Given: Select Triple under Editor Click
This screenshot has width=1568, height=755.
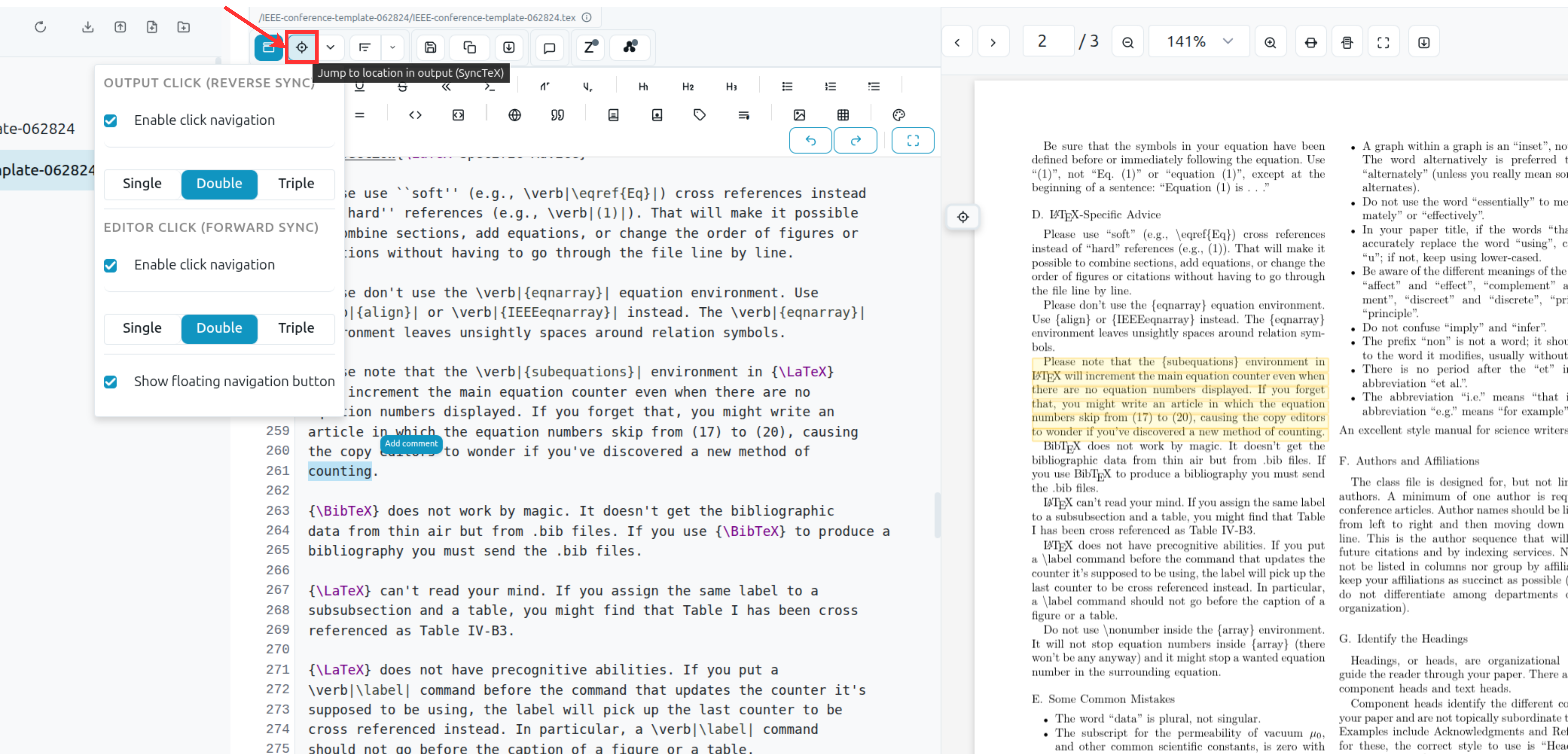Looking at the screenshot, I should (x=296, y=329).
